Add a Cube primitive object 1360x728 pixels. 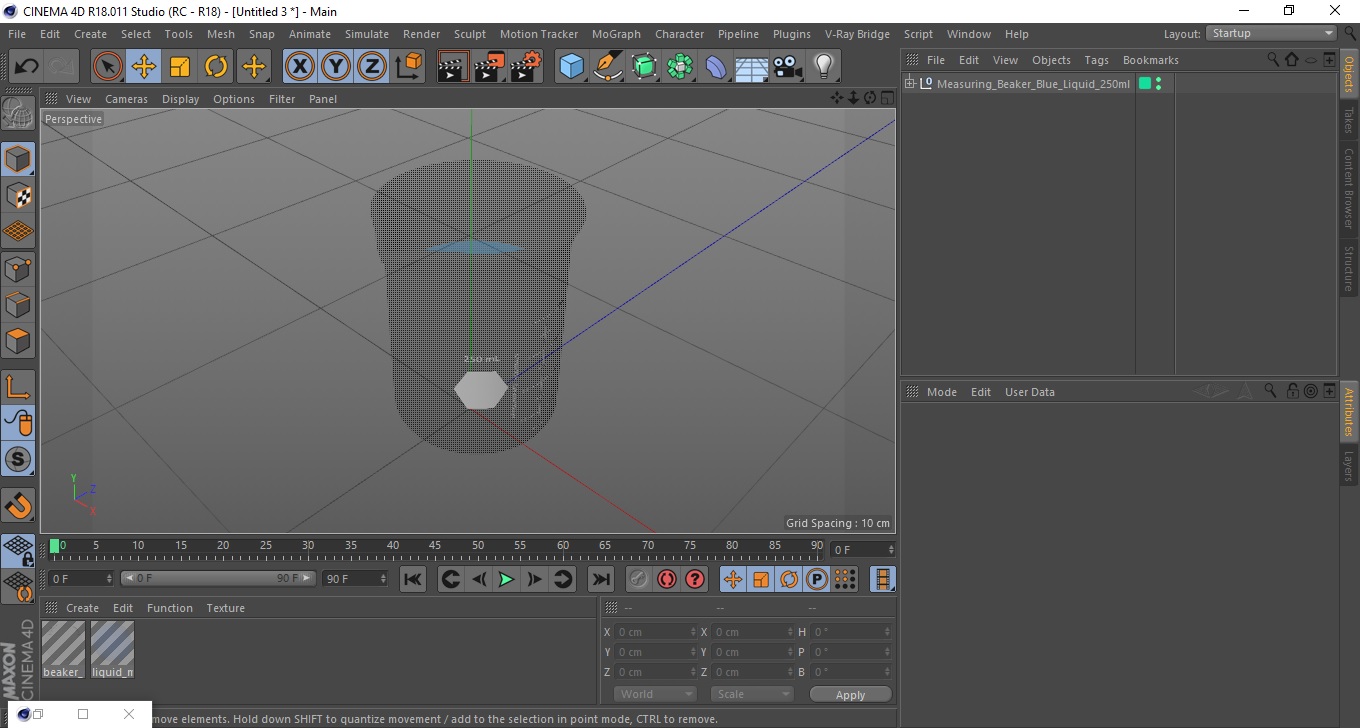(x=571, y=67)
